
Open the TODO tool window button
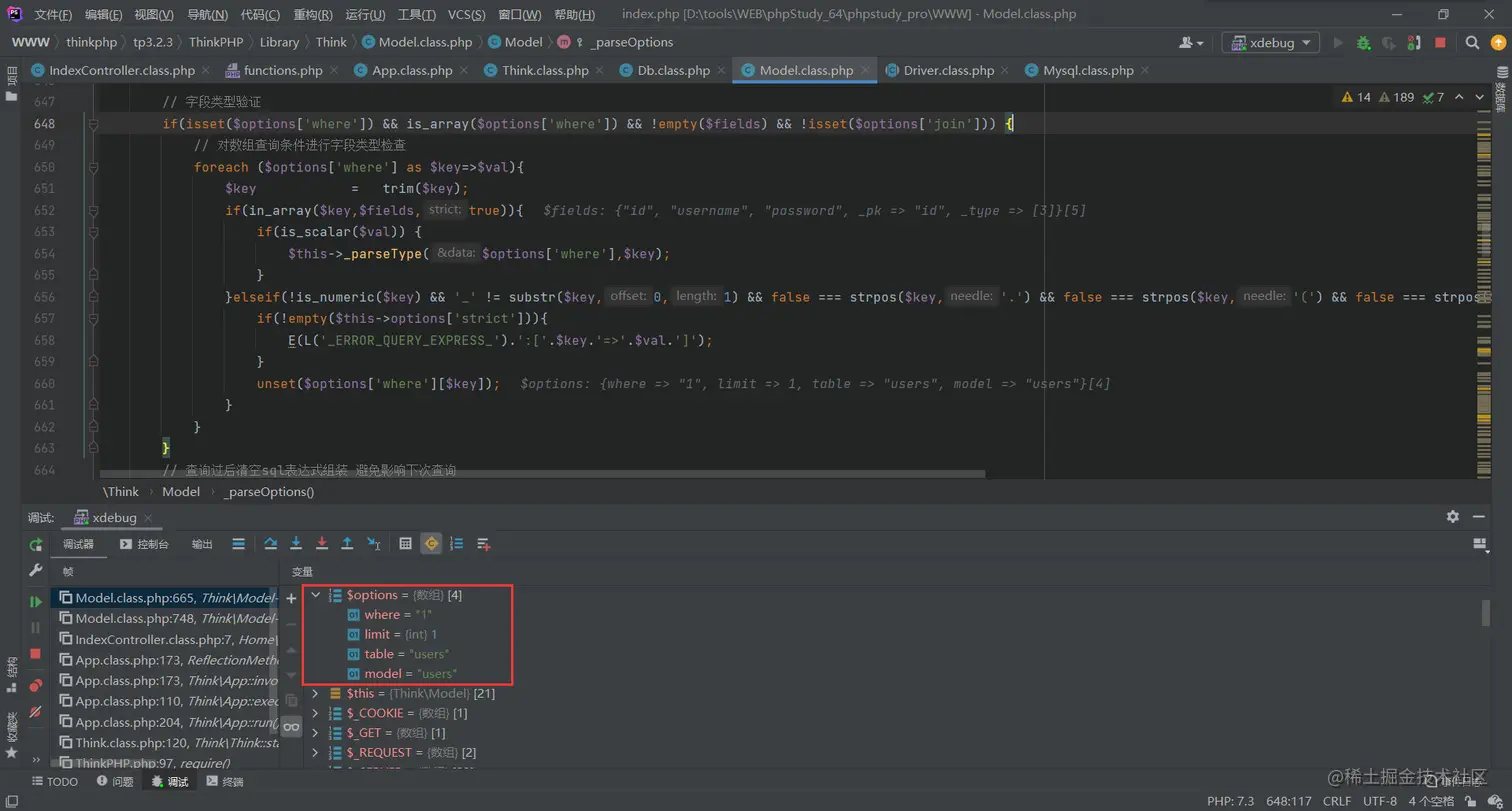coord(55,782)
